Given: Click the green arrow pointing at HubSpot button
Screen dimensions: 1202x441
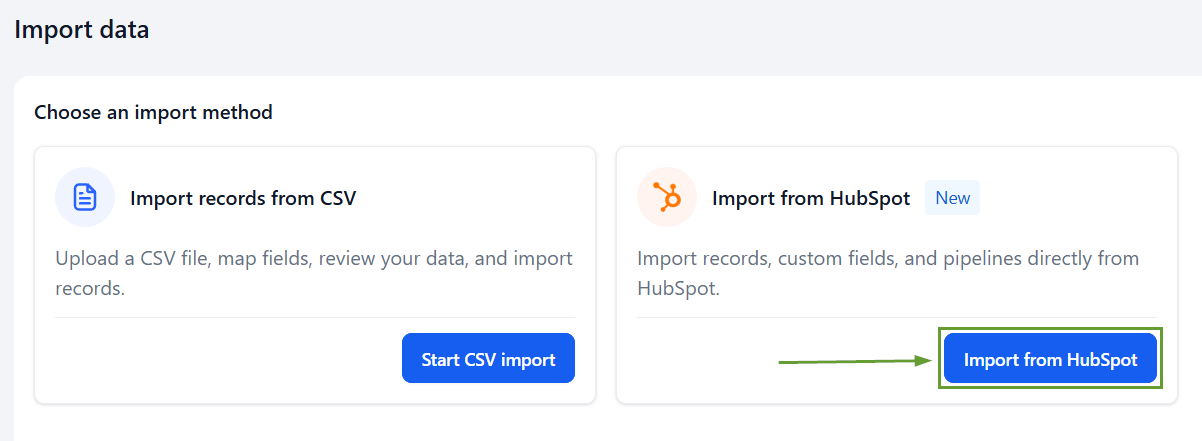Looking at the screenshot, I should pos(855,360).
